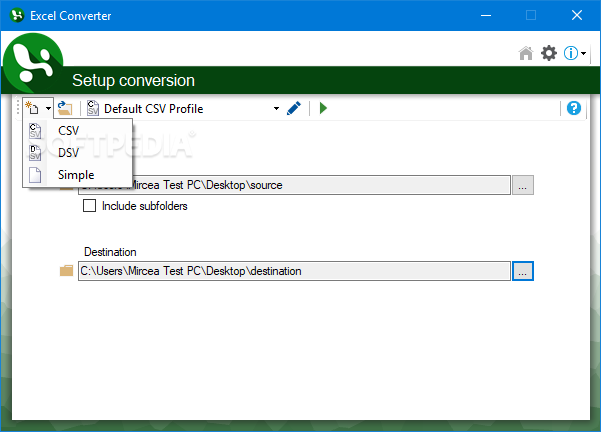Click the source folder path field
The width and height of the screenshot is (601, 432).
294,185
